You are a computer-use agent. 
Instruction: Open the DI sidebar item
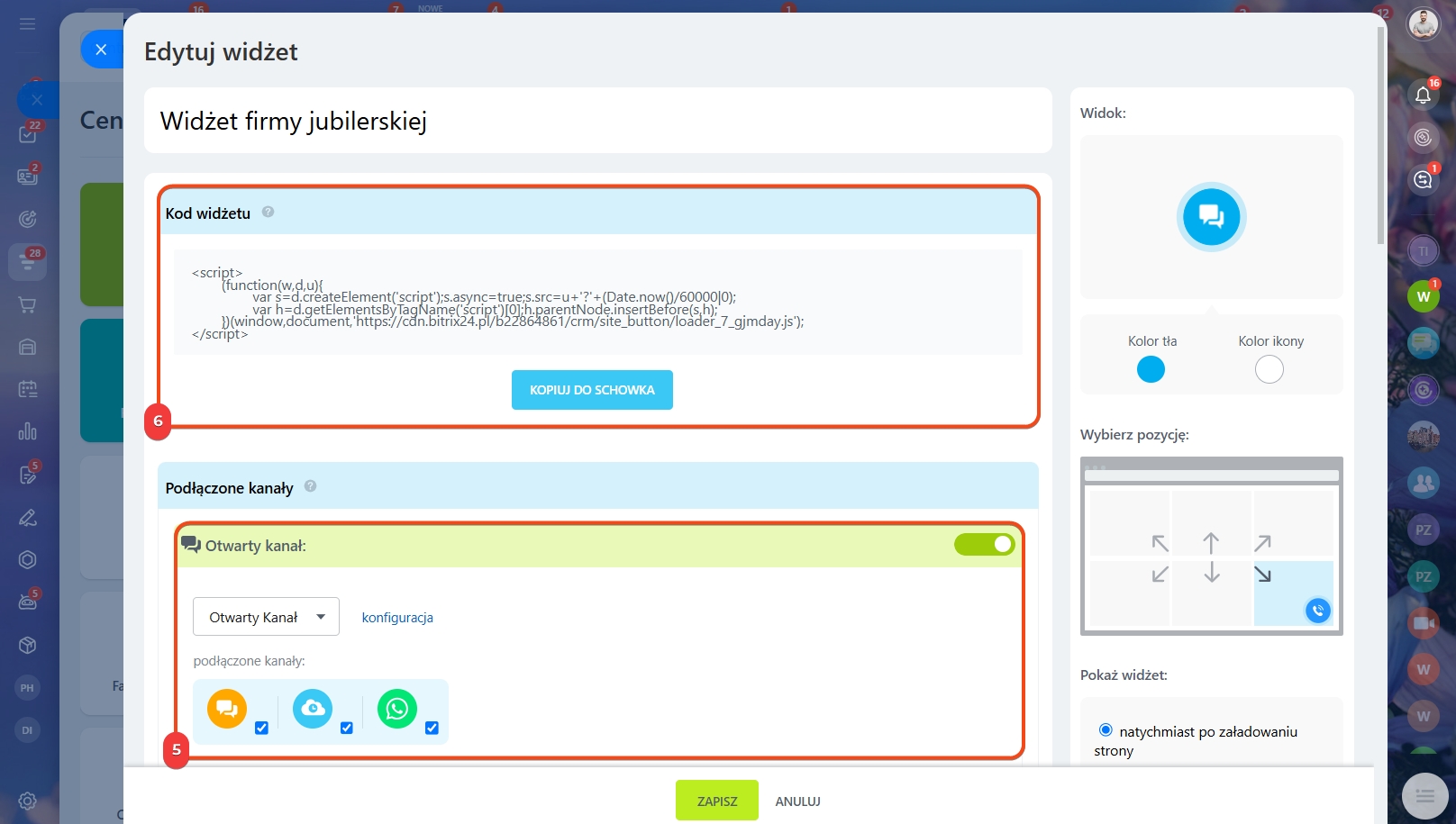click(28, 730)
